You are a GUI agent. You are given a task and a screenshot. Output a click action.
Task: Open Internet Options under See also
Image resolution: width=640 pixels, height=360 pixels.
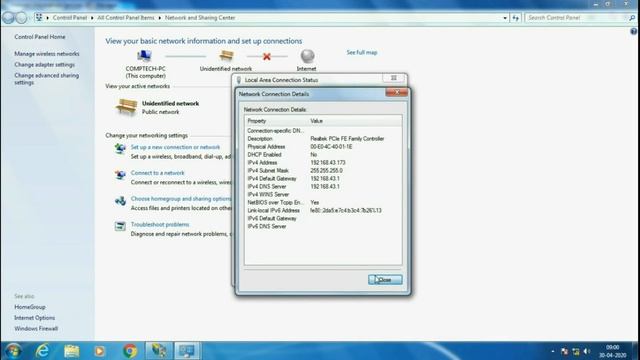[34, 318]
